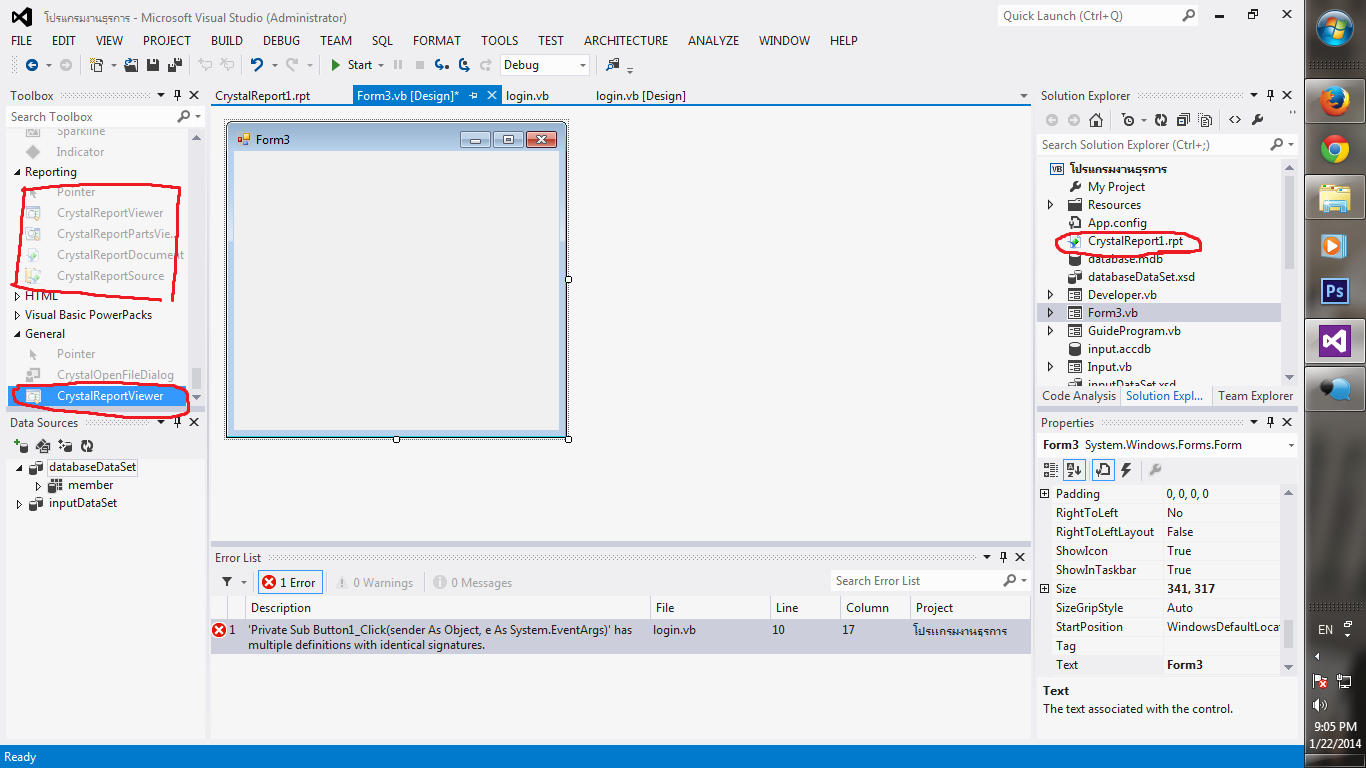The image size is (1366, 768).
Task: Toggle the 1 Error filter button
Action: (x=290, y=582)
